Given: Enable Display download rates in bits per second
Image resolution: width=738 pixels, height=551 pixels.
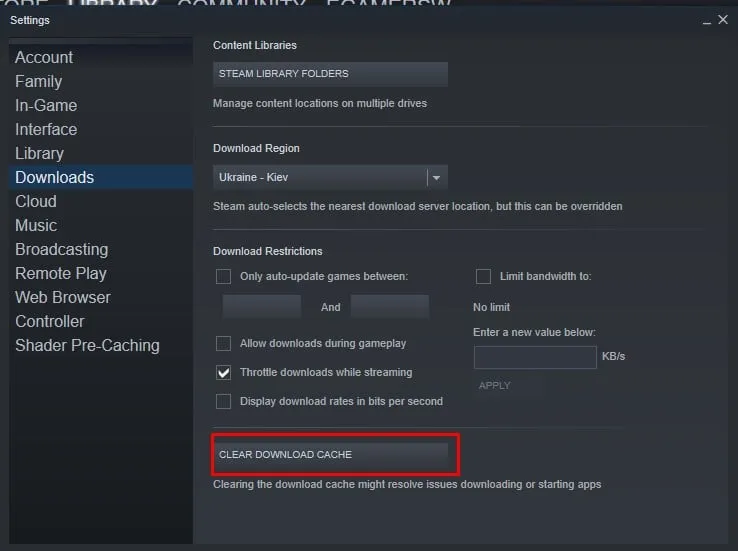Looking at the screenshot, I should [223, 401].
